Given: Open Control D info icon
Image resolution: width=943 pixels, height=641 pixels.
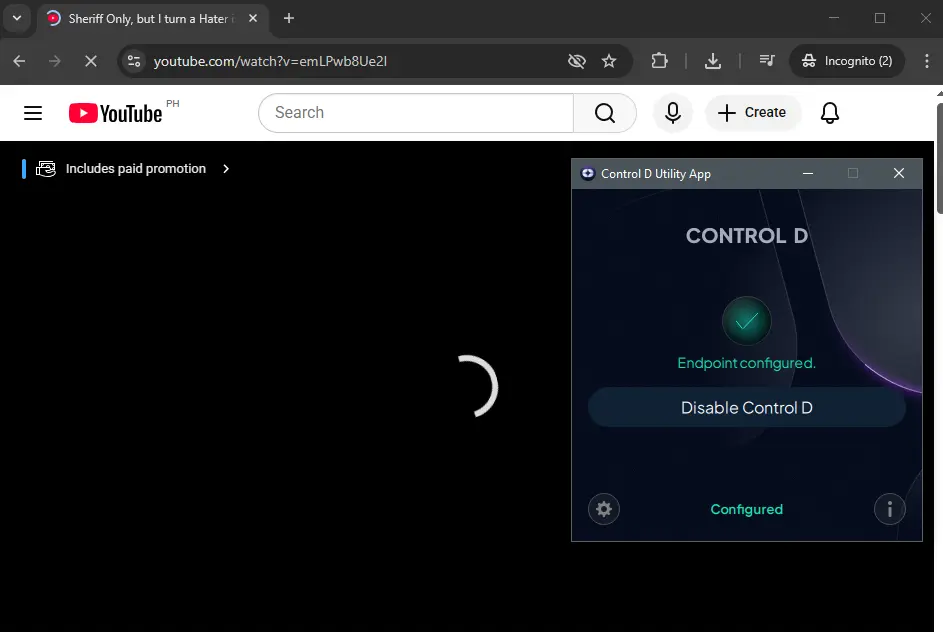Looking at the screenshot, I should point(889,509).
